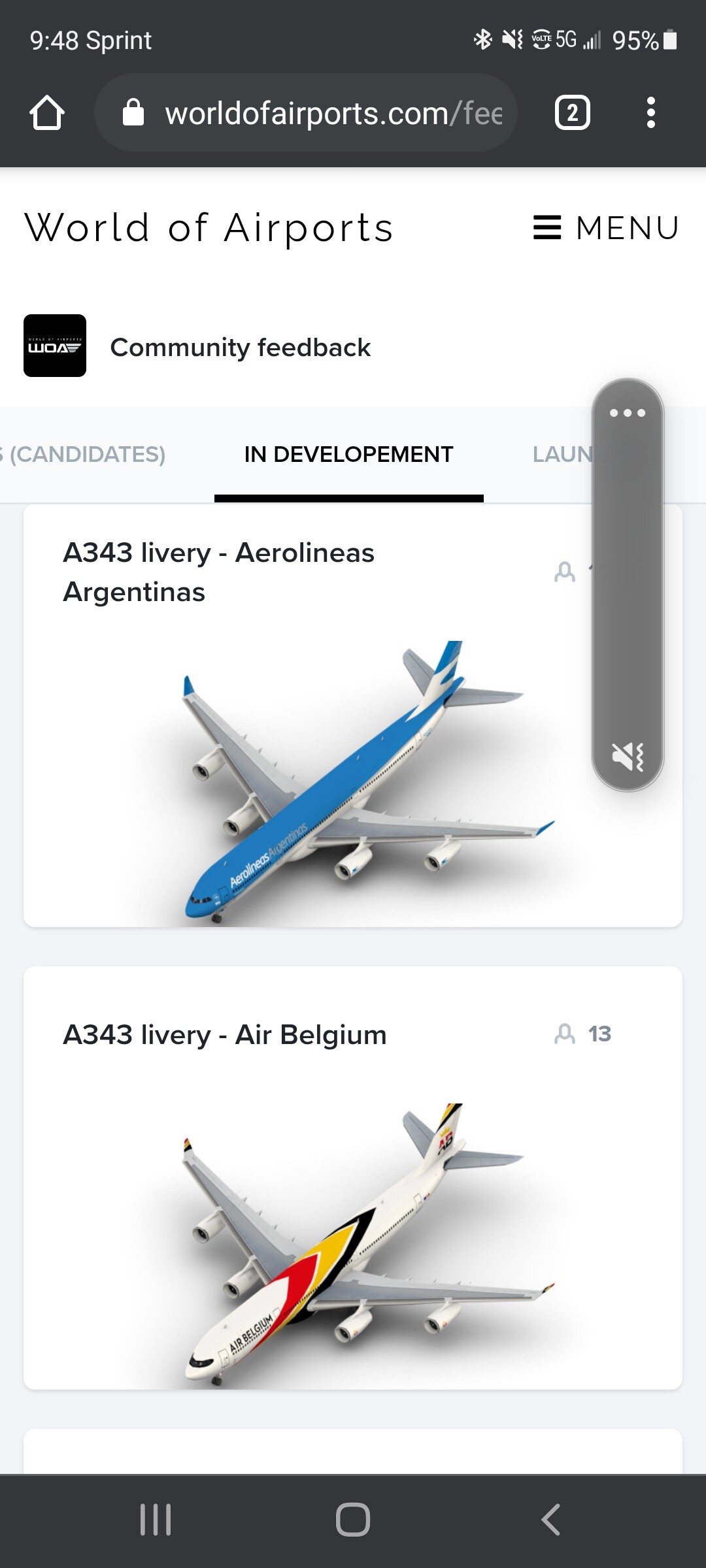Tap the padlock site security icon
Screen dimensions: 706x1568
[x=133, y=112]
